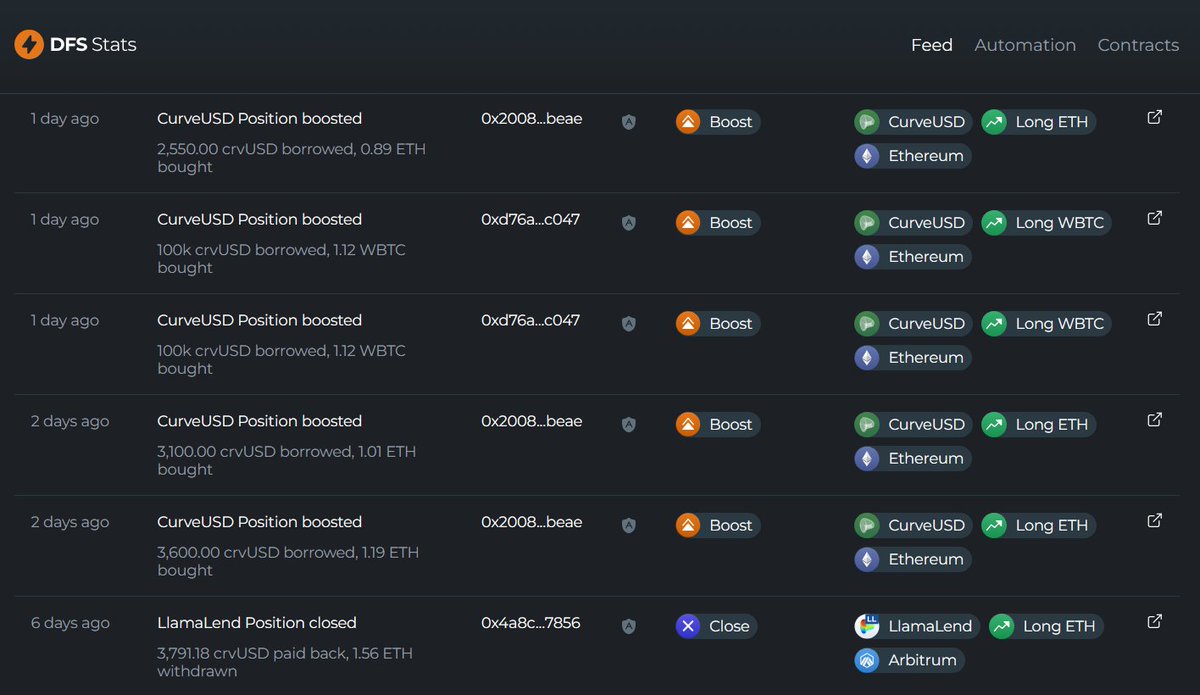Viewport: 1200px width, 695px height.
Task: Click Boost tag in 3,600.00 crvUSD row
Action: (x=718, y=525)
